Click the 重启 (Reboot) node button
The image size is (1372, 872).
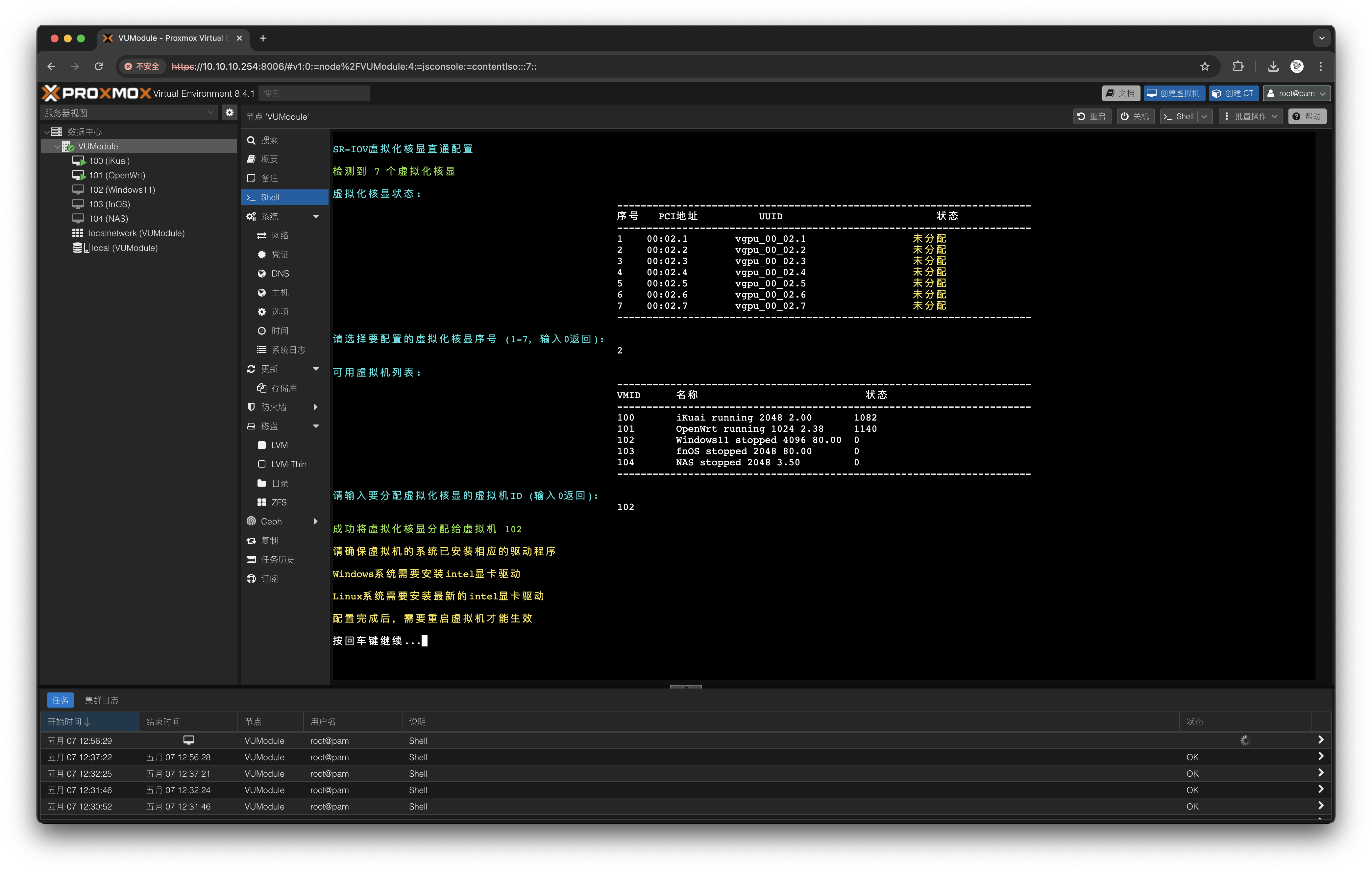pyautogui.click(x=1092, y=116)
